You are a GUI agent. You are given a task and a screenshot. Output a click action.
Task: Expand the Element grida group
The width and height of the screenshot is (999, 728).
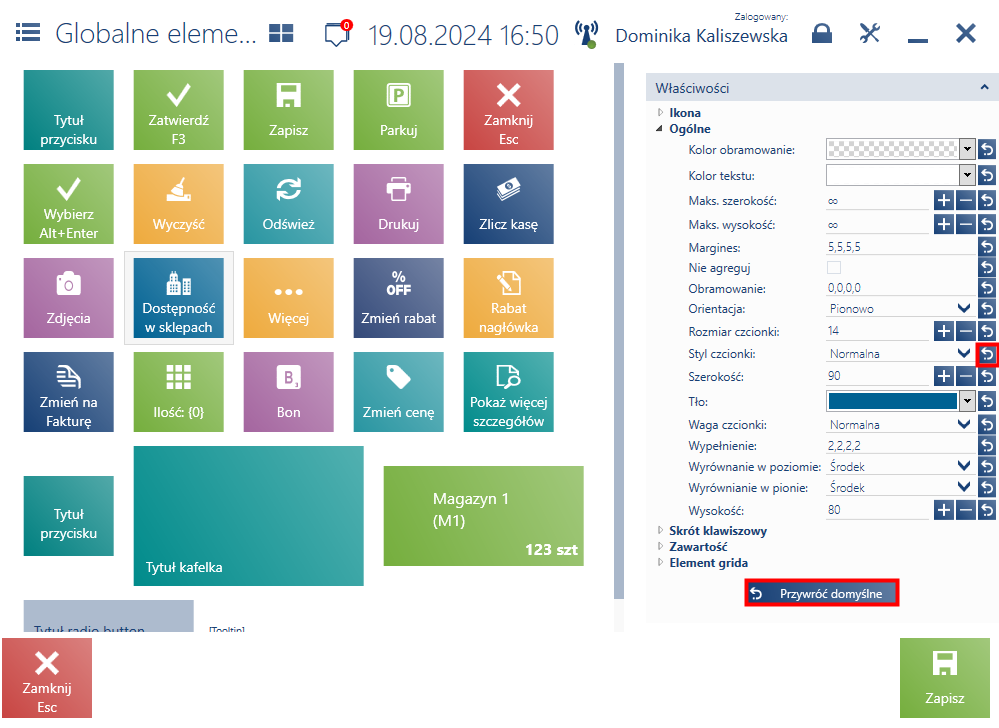(660, 562)
